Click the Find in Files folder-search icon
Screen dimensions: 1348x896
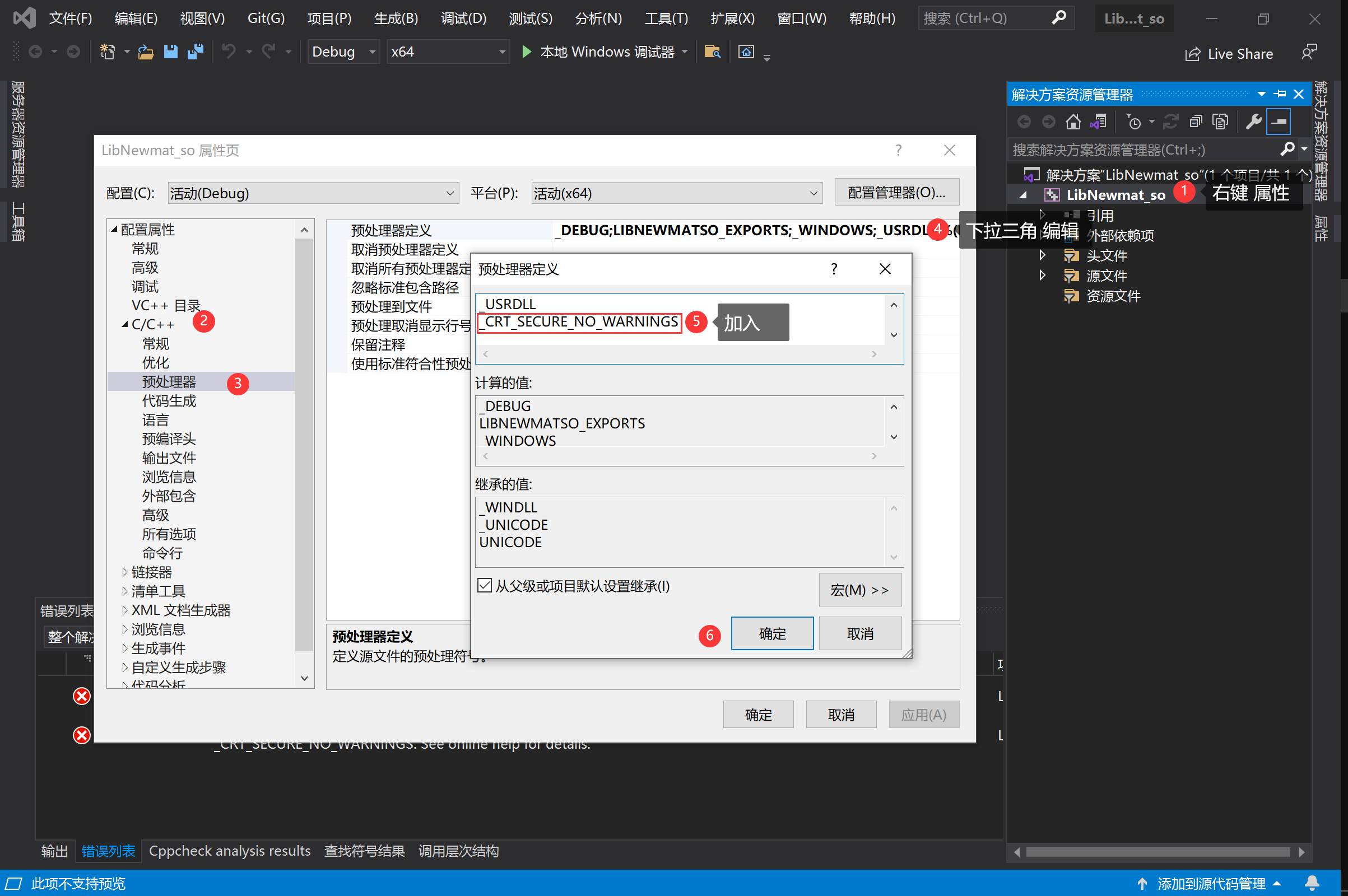tap(712, 52)
